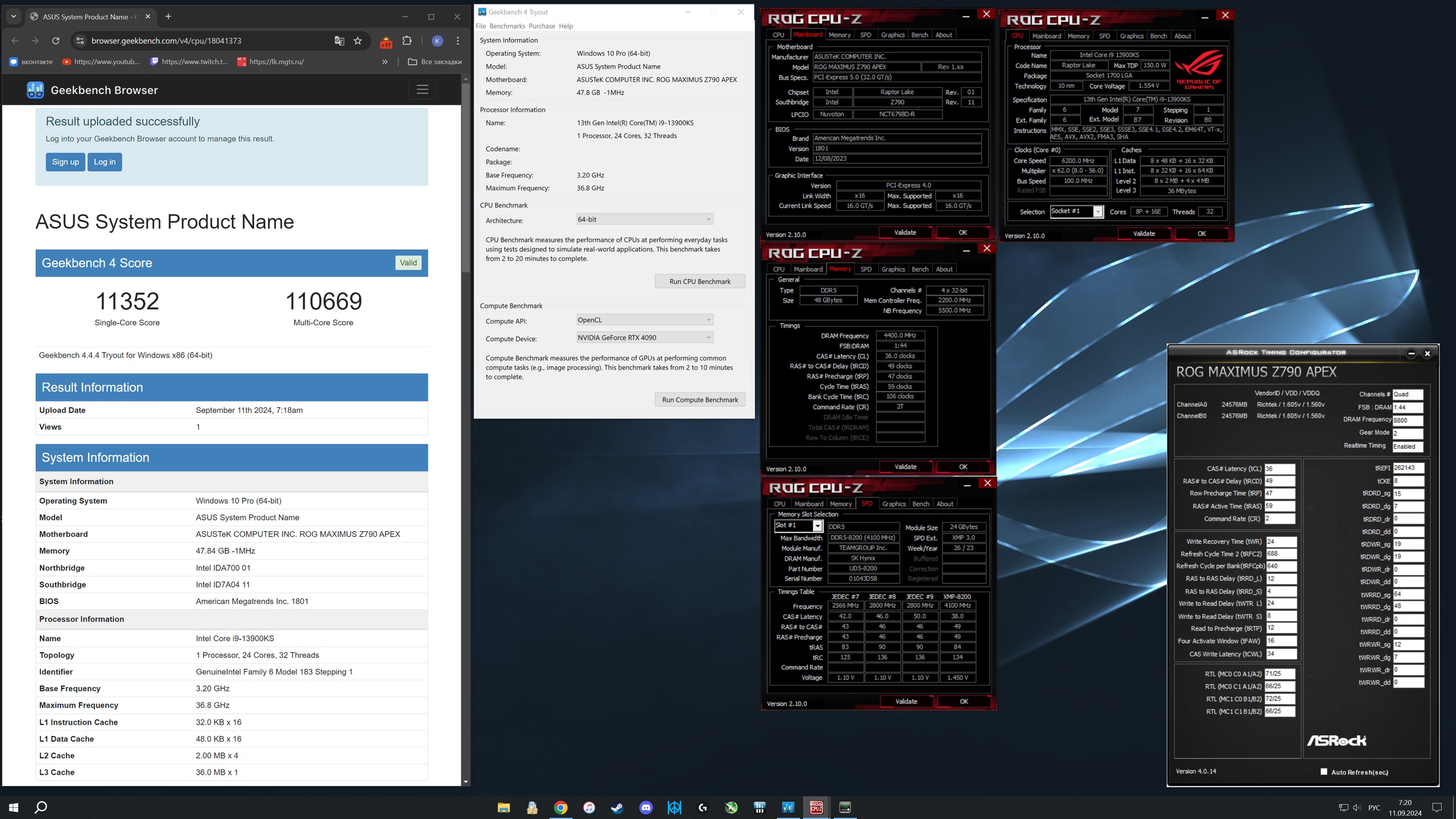The width and height of the screenshot is (1456, 819).
Task: Toggle Auto Refresh checkbox in Timing Configurator
Action: (1323, 772)
